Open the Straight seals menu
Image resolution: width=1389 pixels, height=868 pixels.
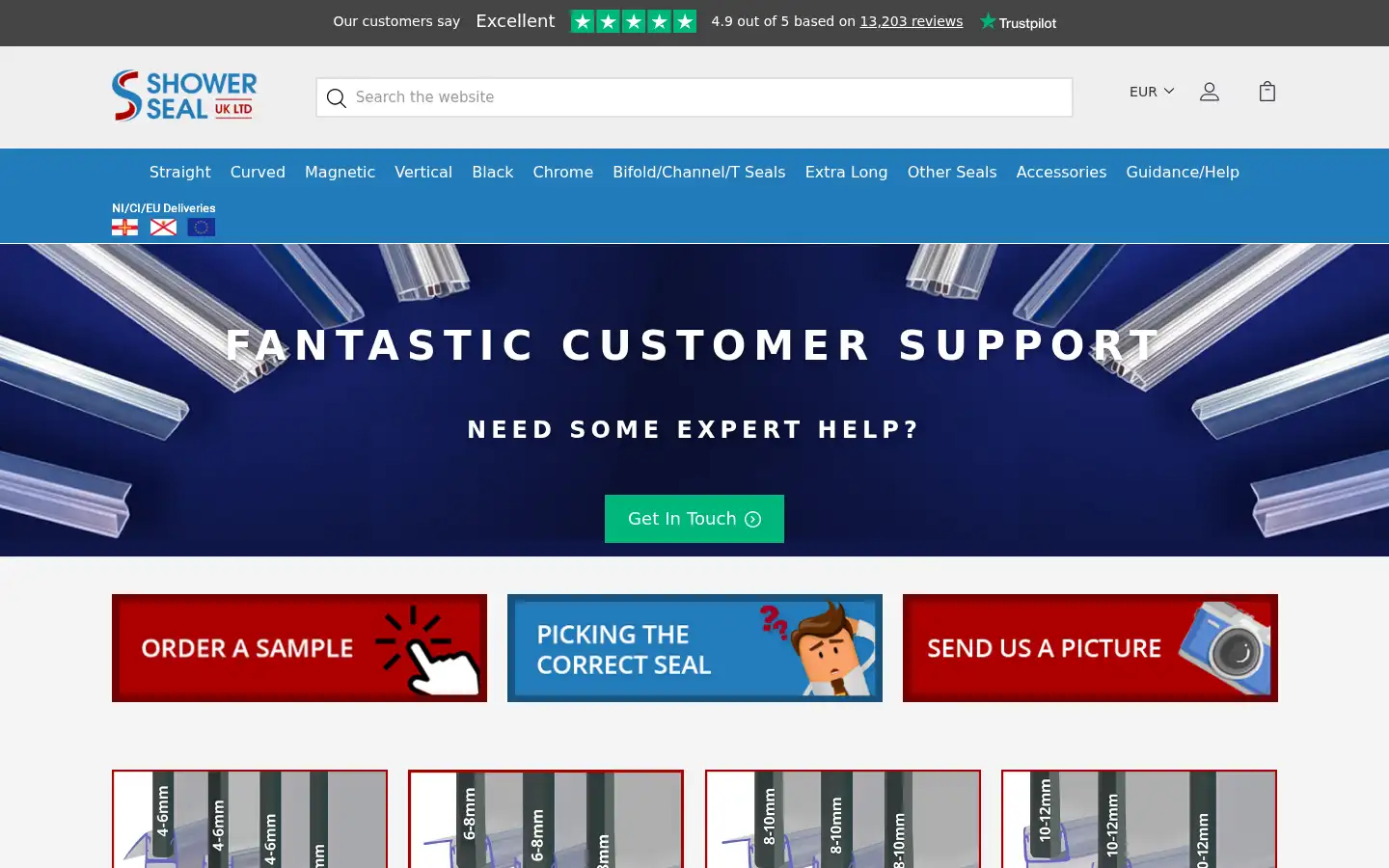(179, 172)
